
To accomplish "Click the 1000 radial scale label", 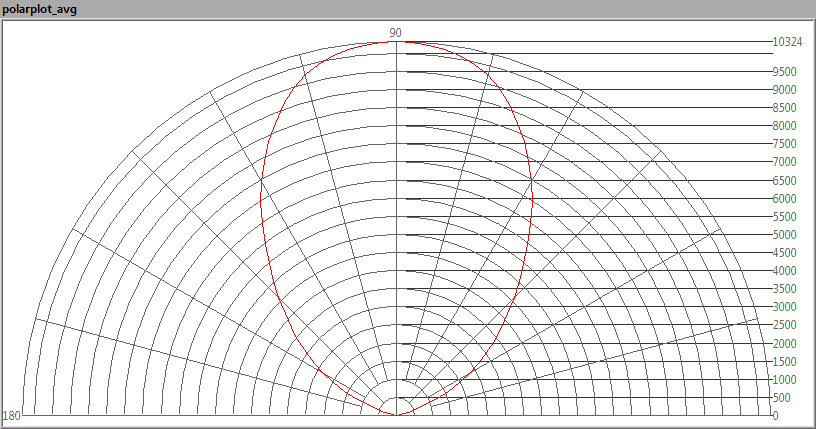I will (x=784, y=380).
